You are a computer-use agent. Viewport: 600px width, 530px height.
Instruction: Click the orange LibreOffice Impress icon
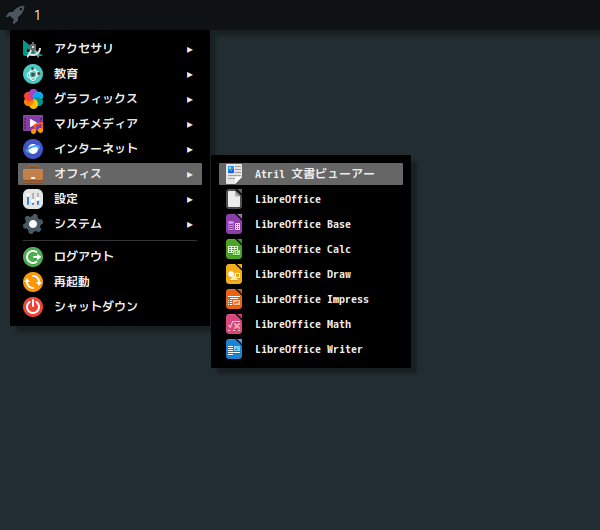[x=234, y=299]
